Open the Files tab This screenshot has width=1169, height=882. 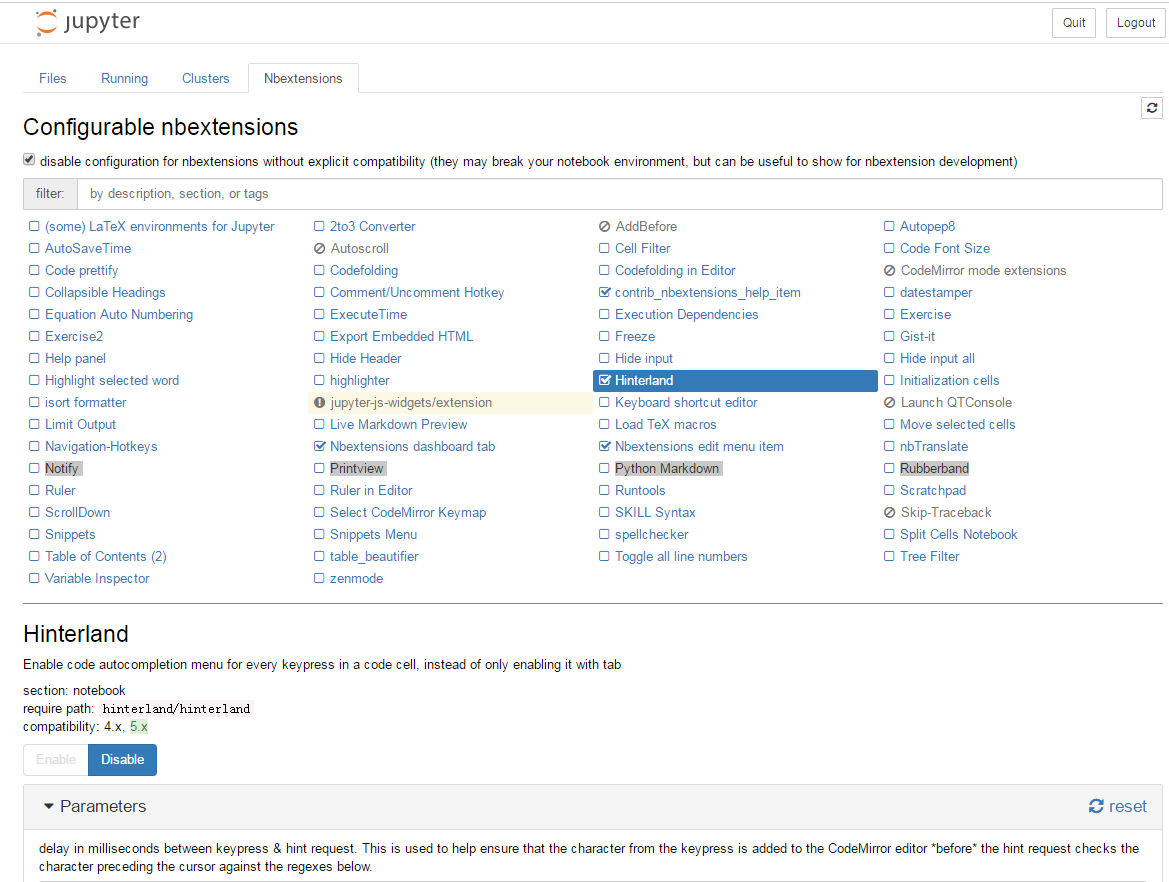tap(52, 78)
